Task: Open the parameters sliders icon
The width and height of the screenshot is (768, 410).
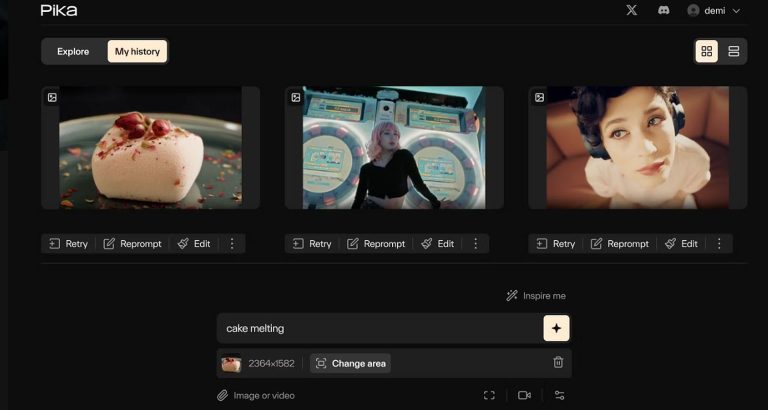Action: point(559,395)
